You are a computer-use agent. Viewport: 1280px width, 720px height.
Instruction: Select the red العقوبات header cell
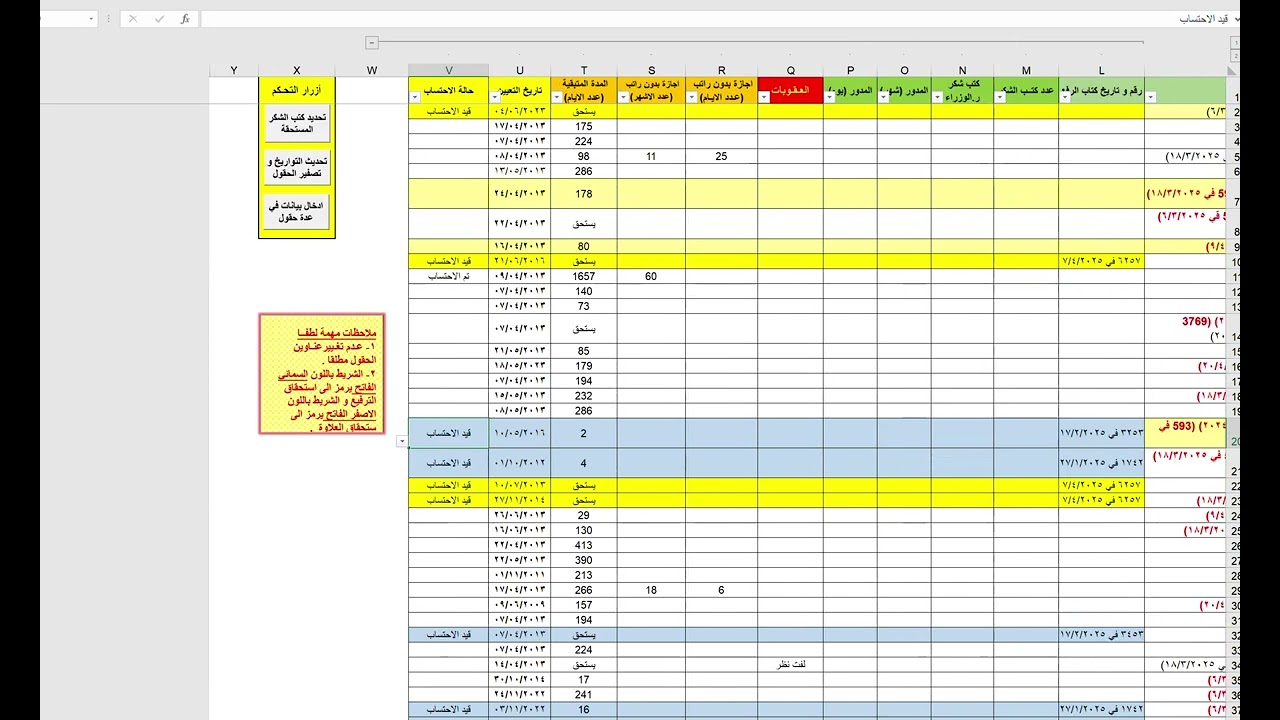790,90
